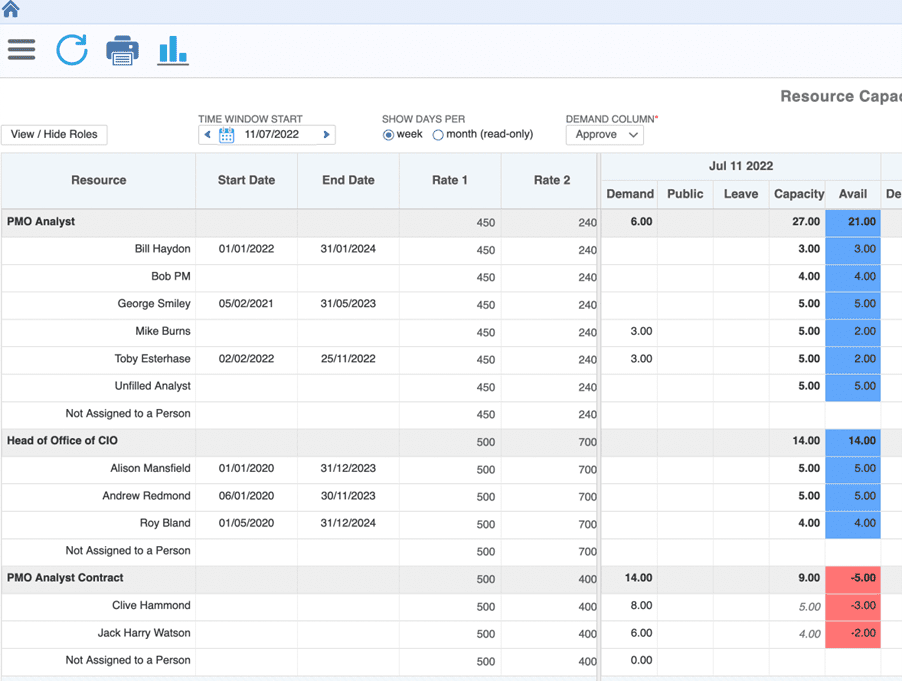This screenshot has width=902, height=681.
Task: Click Toby Esterhase end date 25/11/2022
Action: point(348,359)
